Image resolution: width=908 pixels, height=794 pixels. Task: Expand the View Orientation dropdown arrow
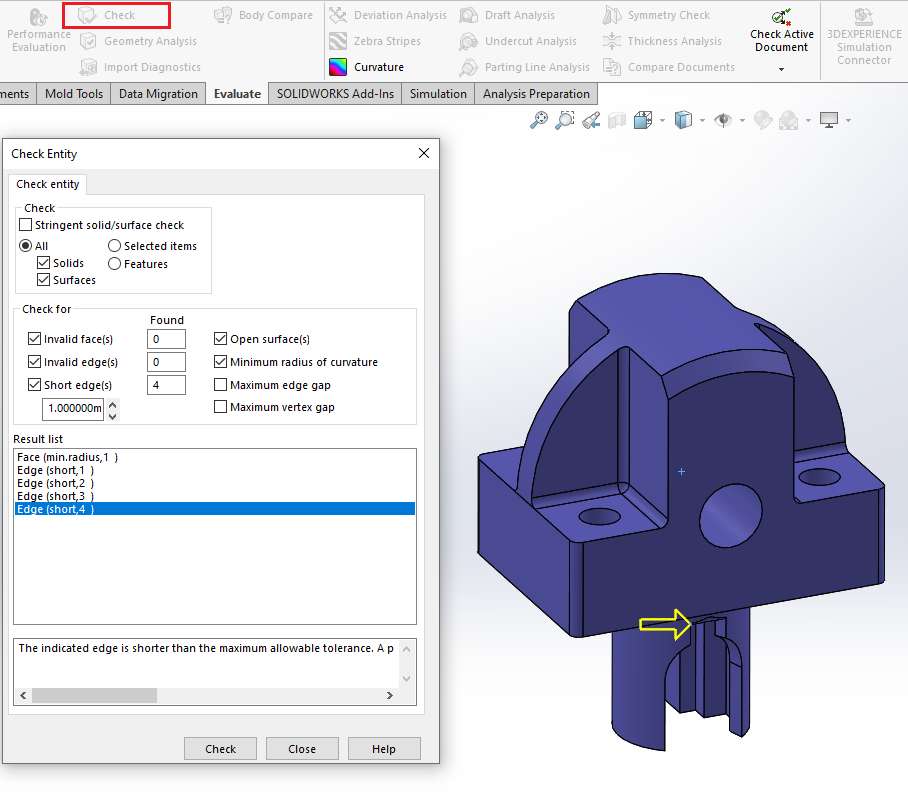pyautogui.click(x=662, y=121)
